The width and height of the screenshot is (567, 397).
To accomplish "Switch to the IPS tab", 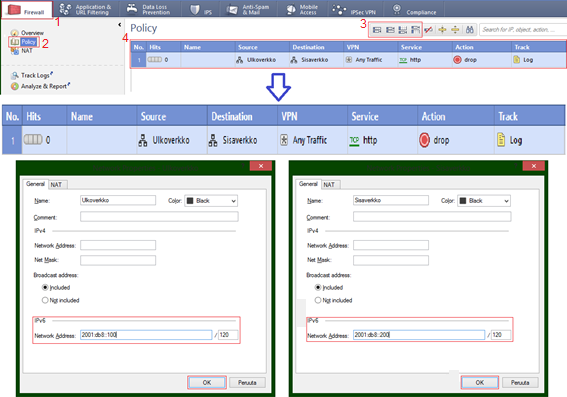I will click(201, 10).
